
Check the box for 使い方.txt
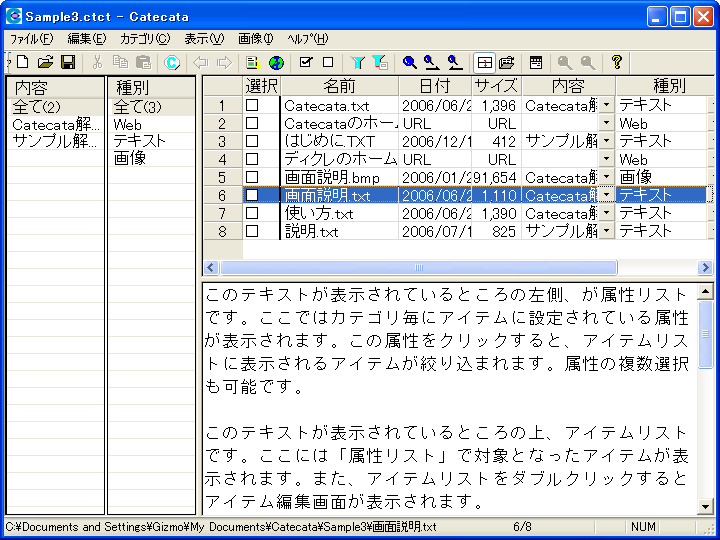click(x=252, y=213)
